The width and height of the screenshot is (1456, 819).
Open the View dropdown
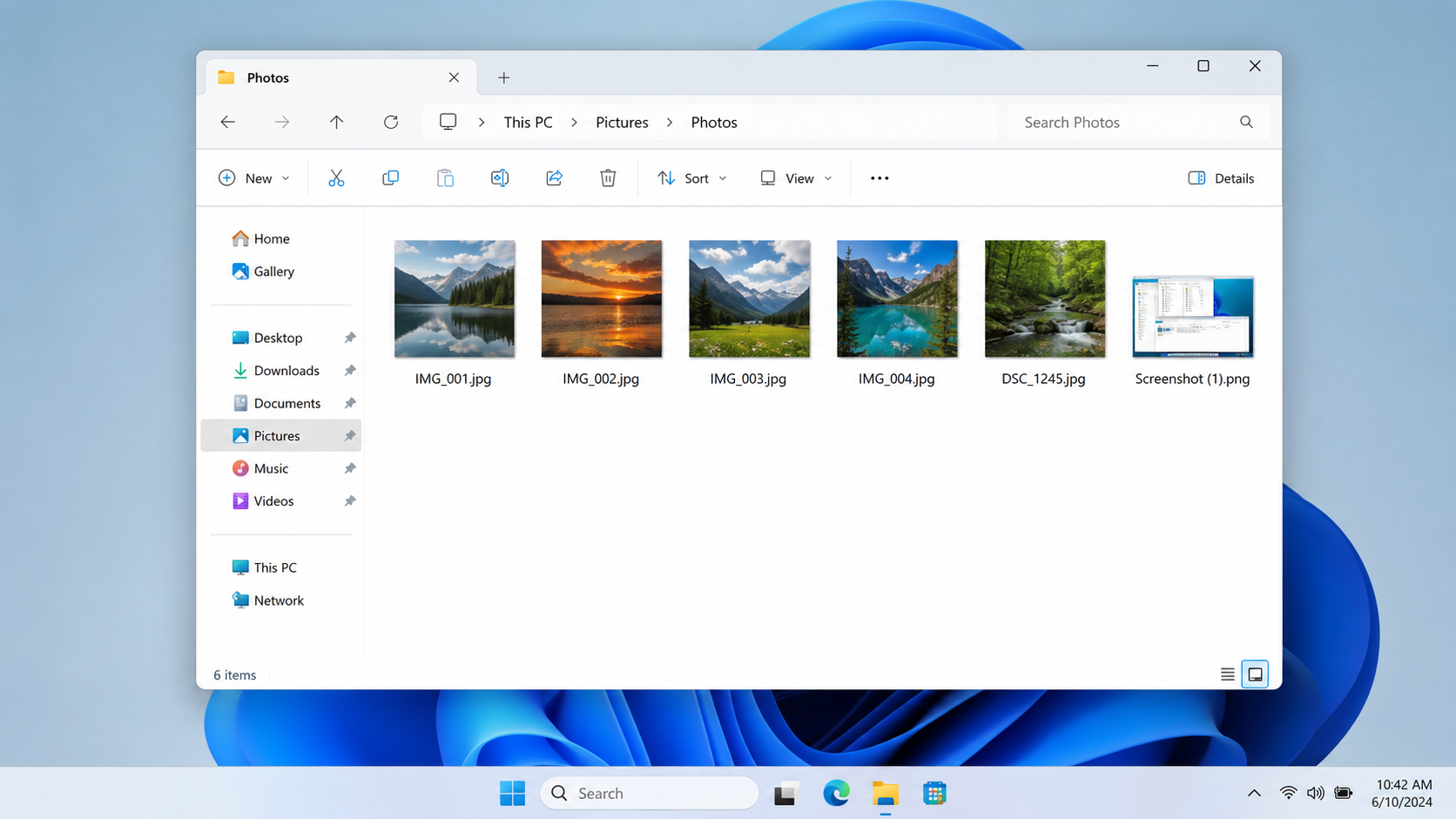click(x=796, y=178)
